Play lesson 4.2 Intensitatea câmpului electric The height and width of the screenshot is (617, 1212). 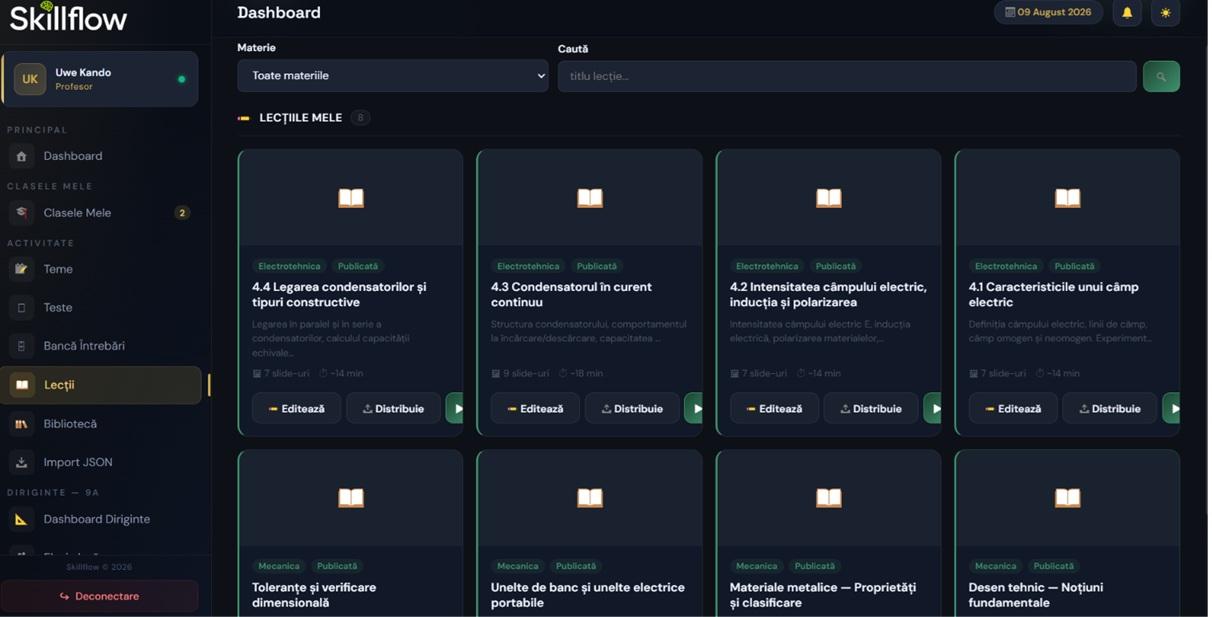[935, 410]
